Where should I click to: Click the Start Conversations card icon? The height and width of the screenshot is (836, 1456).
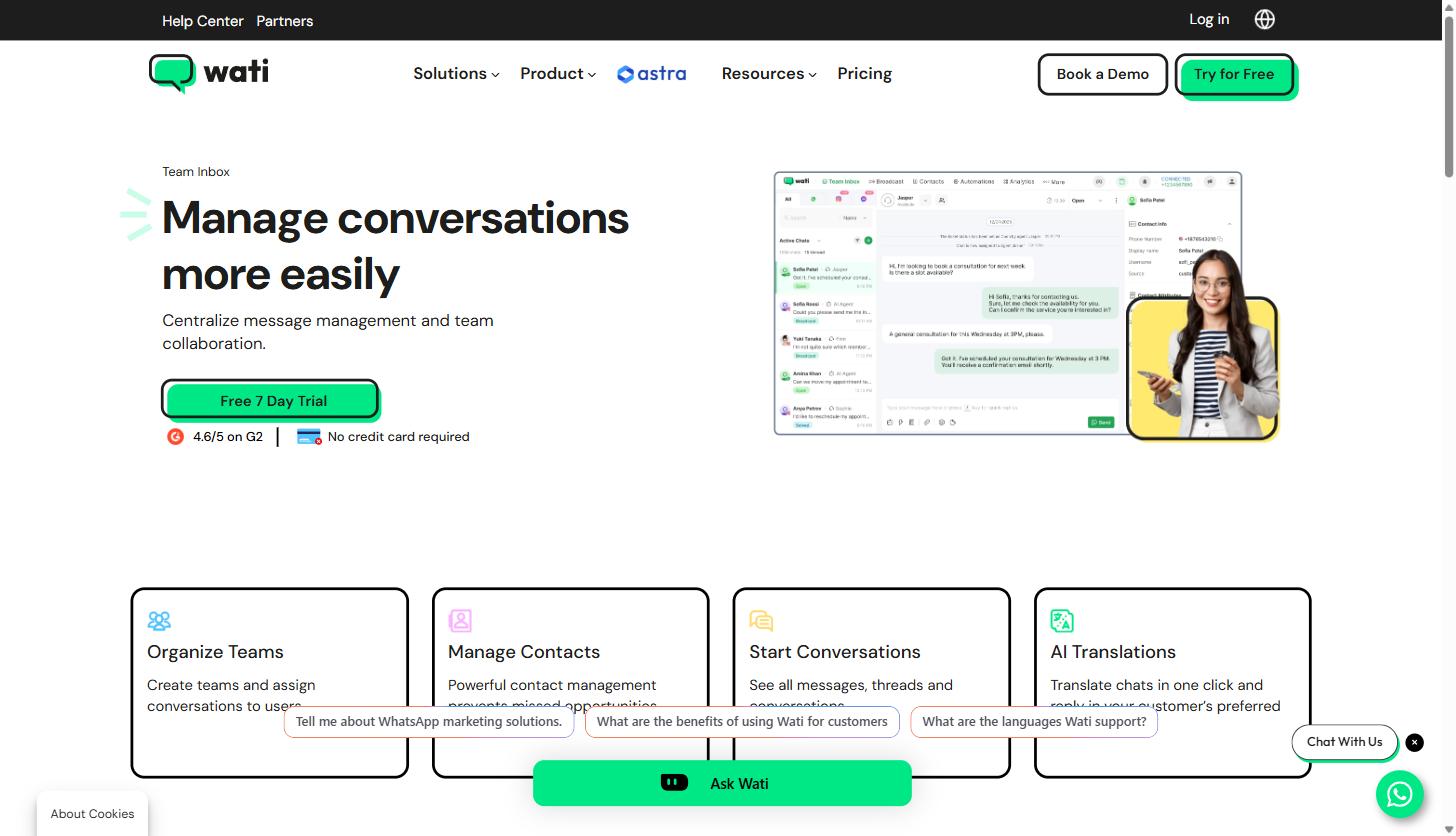tap(761, 621)
